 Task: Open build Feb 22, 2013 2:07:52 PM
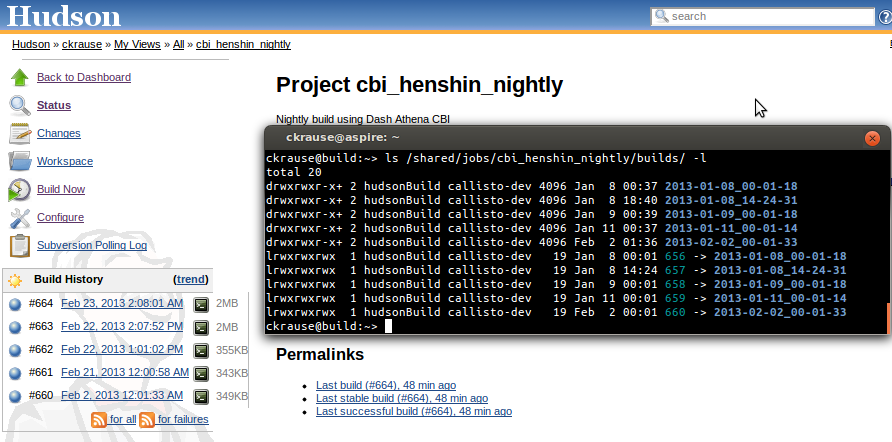point(122,327)
